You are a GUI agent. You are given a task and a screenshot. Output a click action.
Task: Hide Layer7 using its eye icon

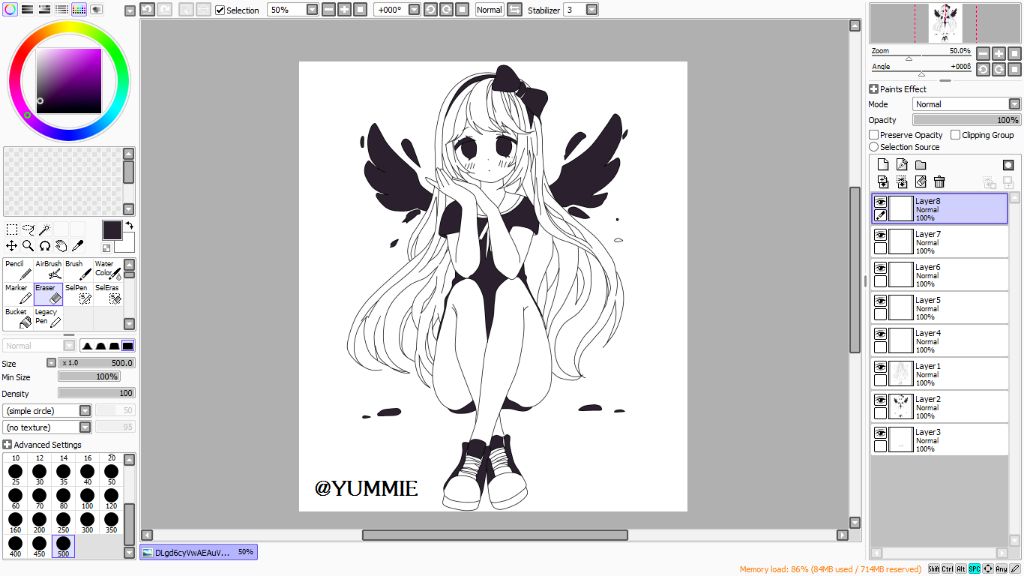(x=880, y=235)
